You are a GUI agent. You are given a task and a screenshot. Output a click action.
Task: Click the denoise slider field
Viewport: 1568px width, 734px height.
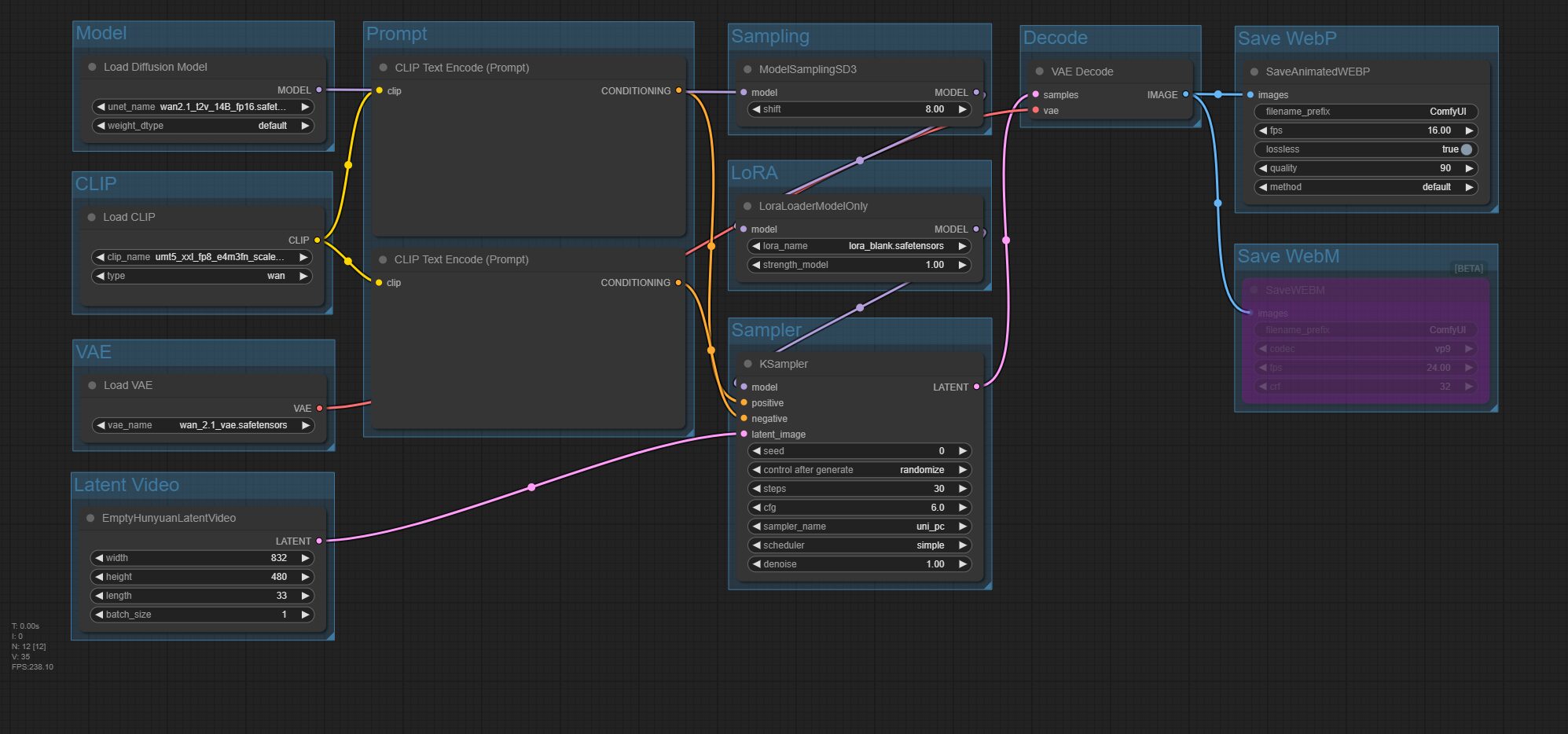click(859, 564)
